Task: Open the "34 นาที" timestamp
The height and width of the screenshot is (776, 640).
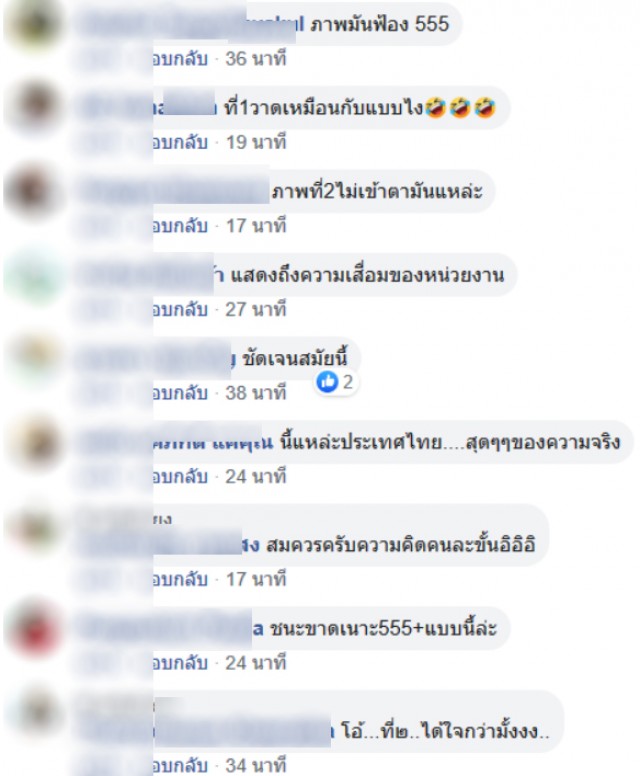Action: [256, 766]
